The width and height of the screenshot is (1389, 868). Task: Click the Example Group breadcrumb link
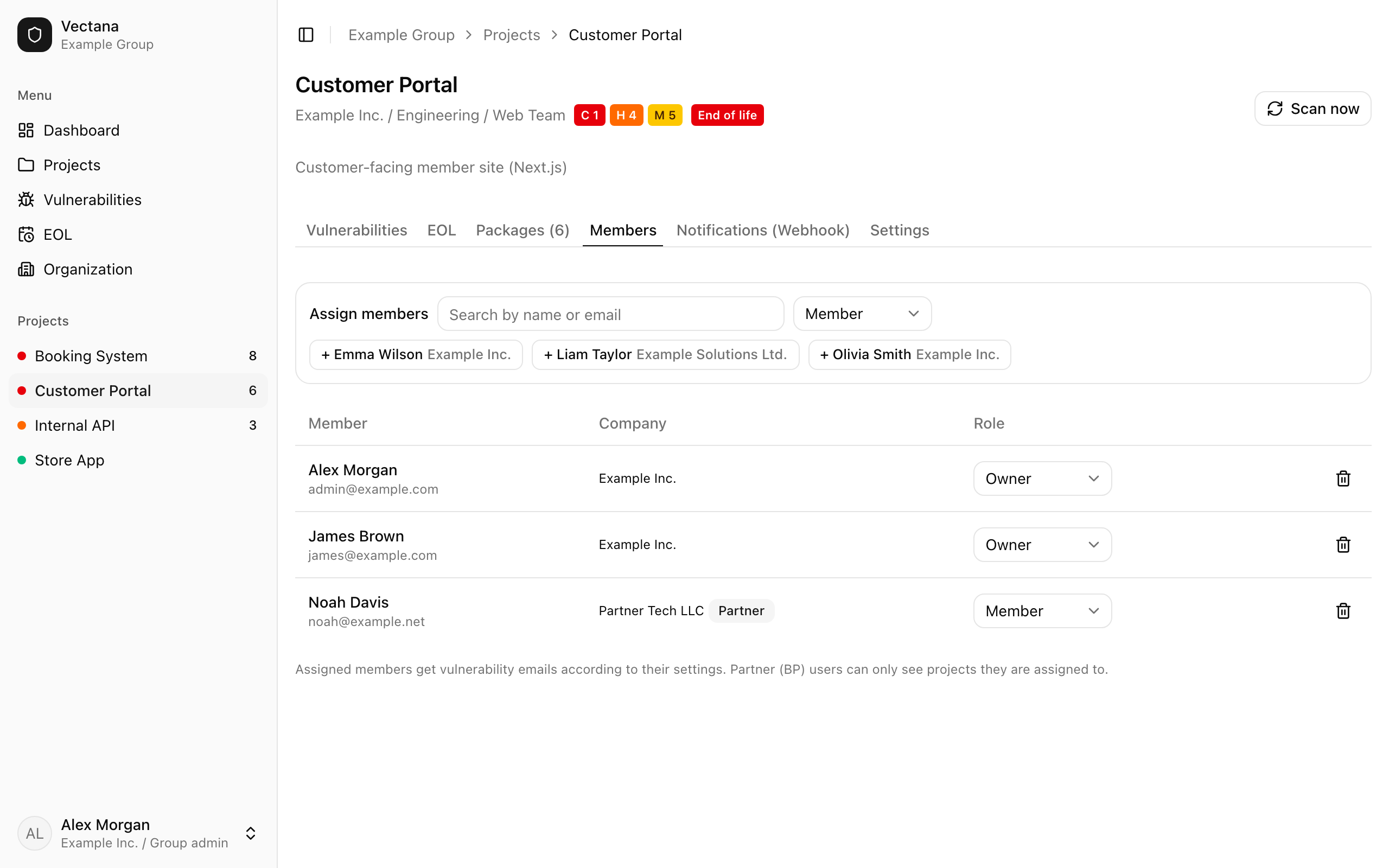(401, 35)
